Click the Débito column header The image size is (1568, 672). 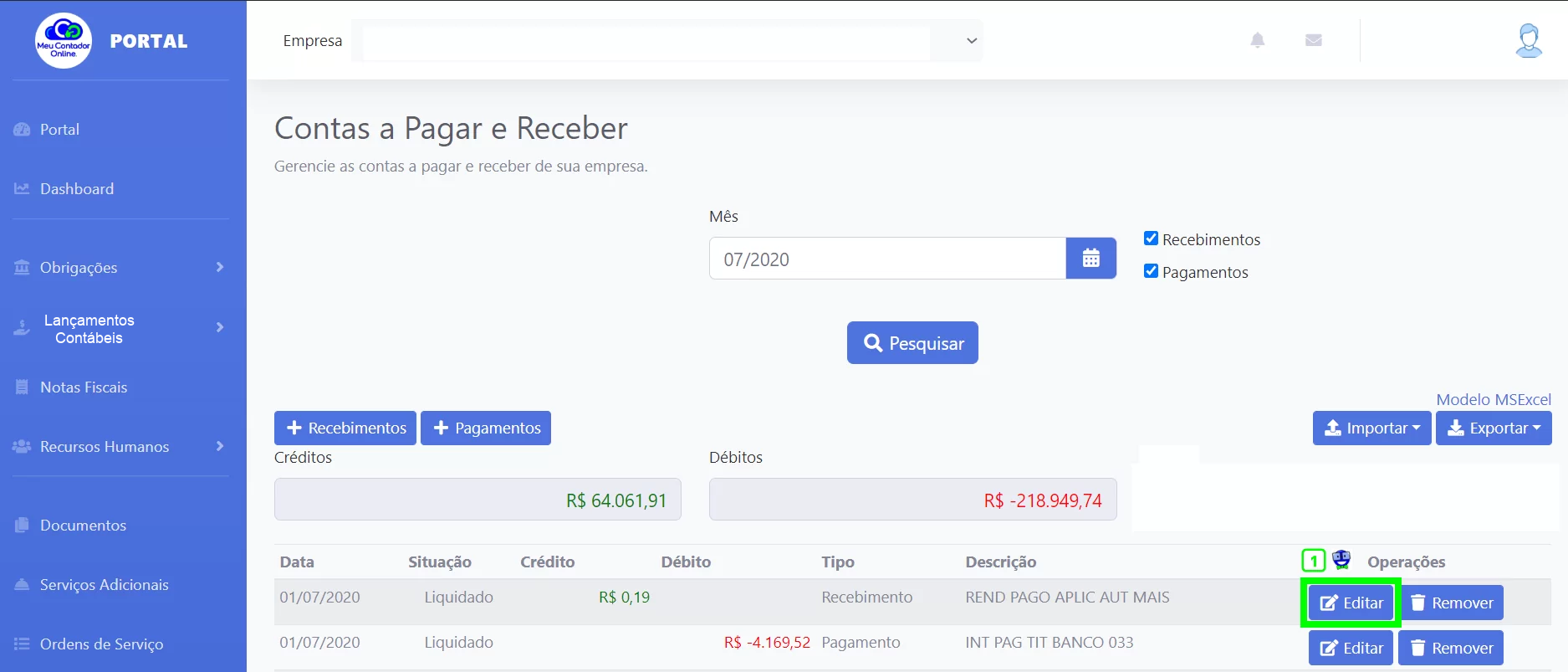[686, 562]
